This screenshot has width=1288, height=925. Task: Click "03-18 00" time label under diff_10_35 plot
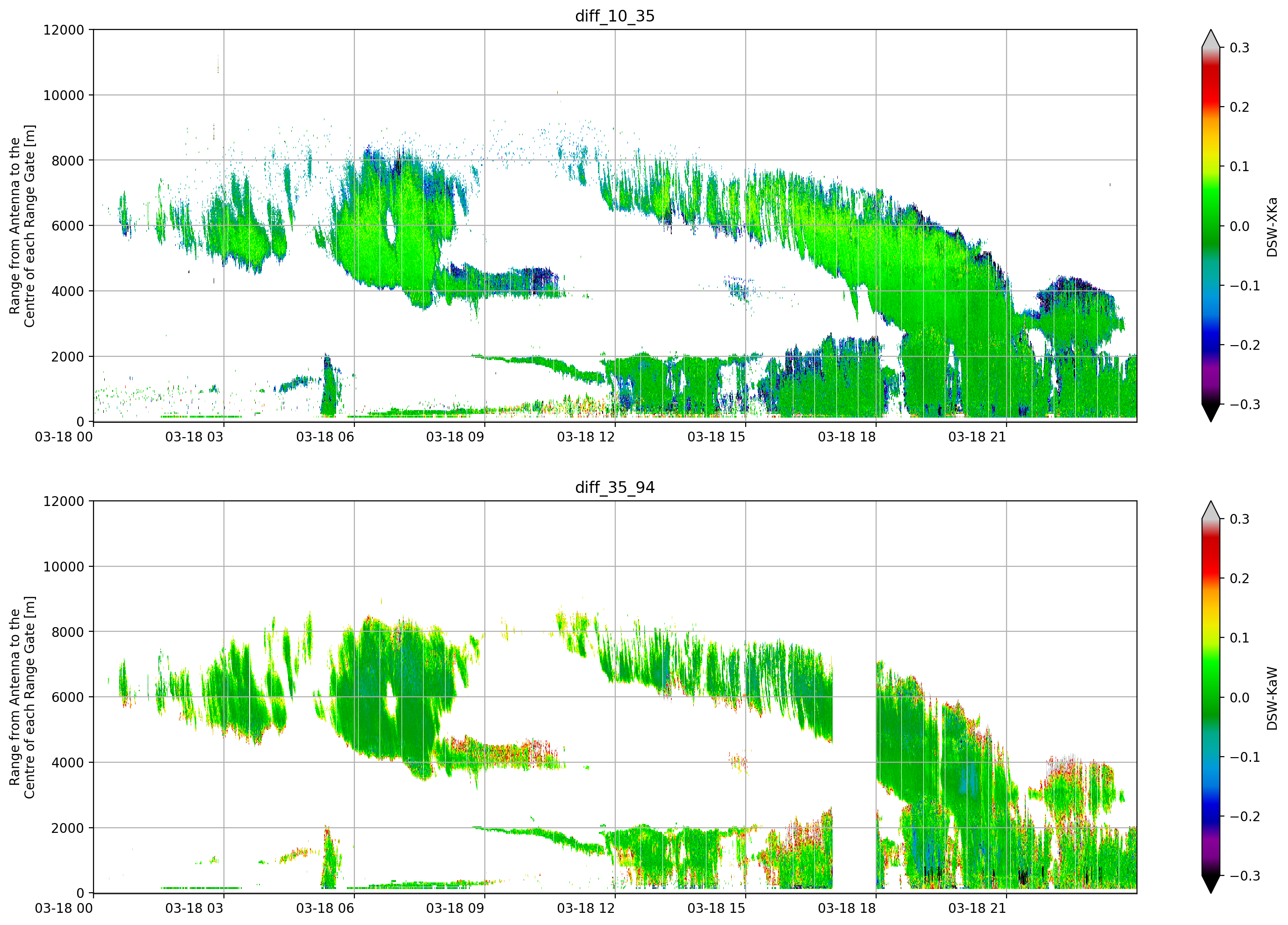pyautogui.click(x=64, y=437)
